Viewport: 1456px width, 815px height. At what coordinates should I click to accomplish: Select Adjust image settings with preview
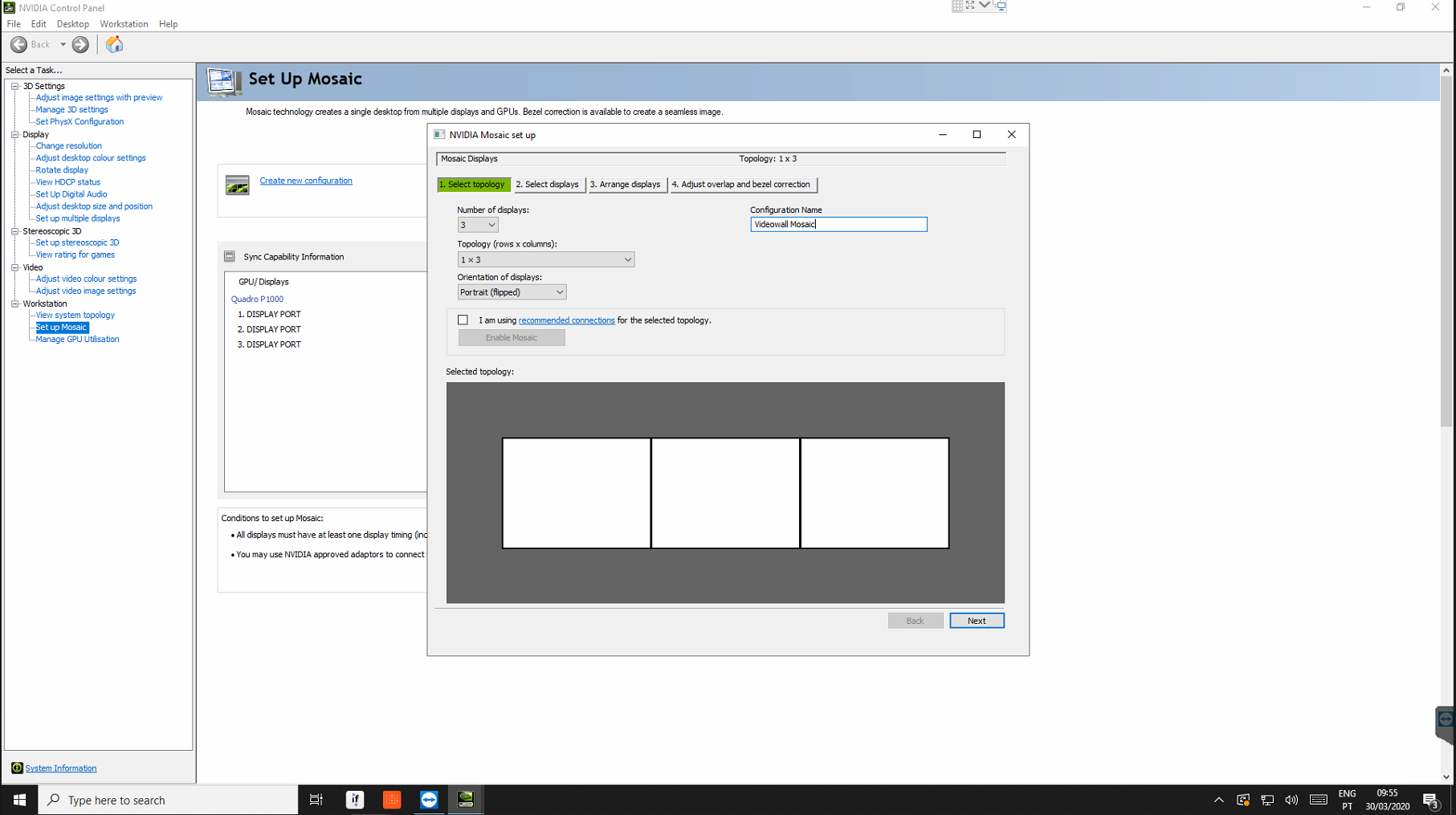[99, 97]
